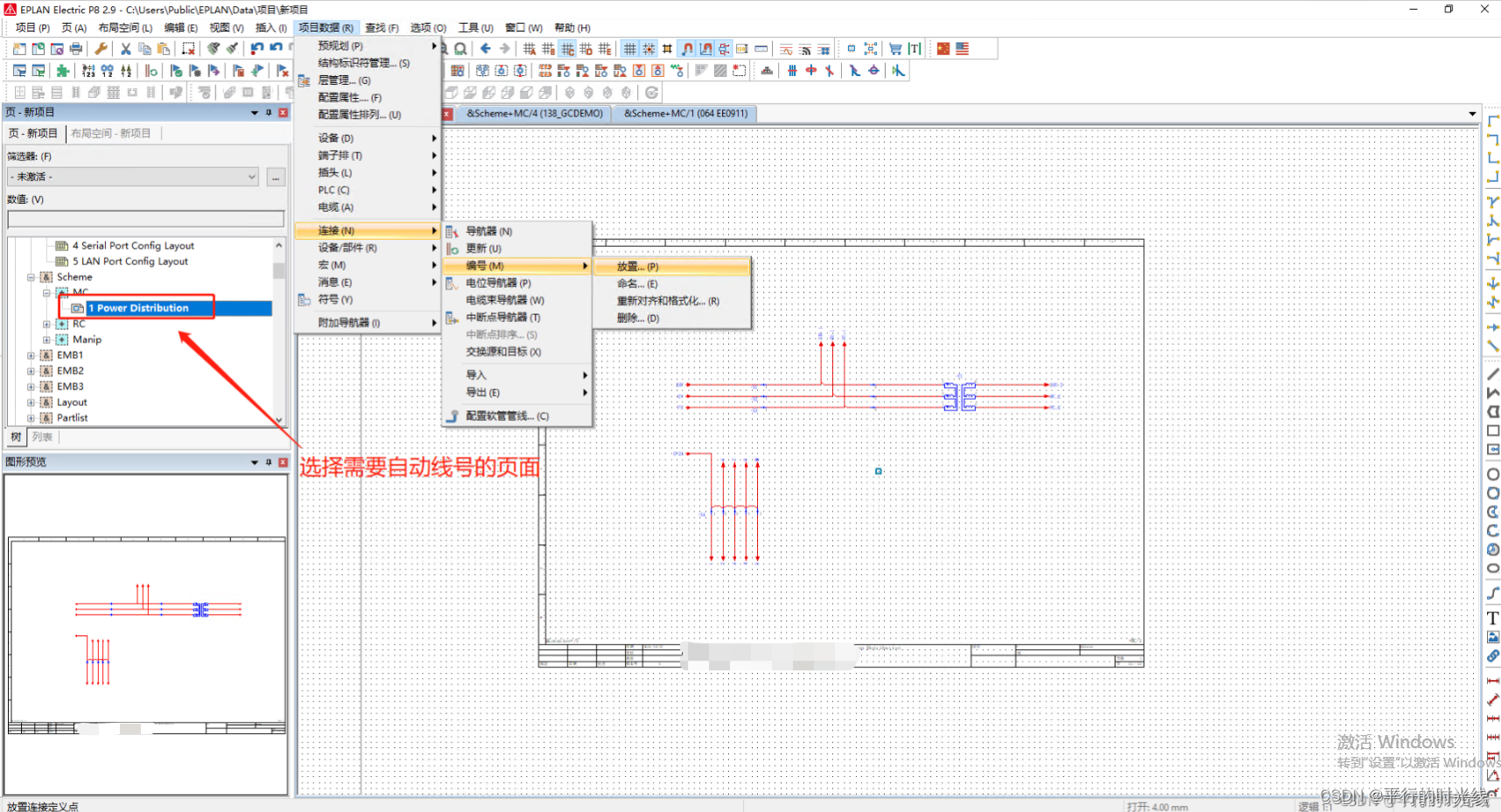Expand the Manip tree node
The image size is (1501, 812).
46,340
